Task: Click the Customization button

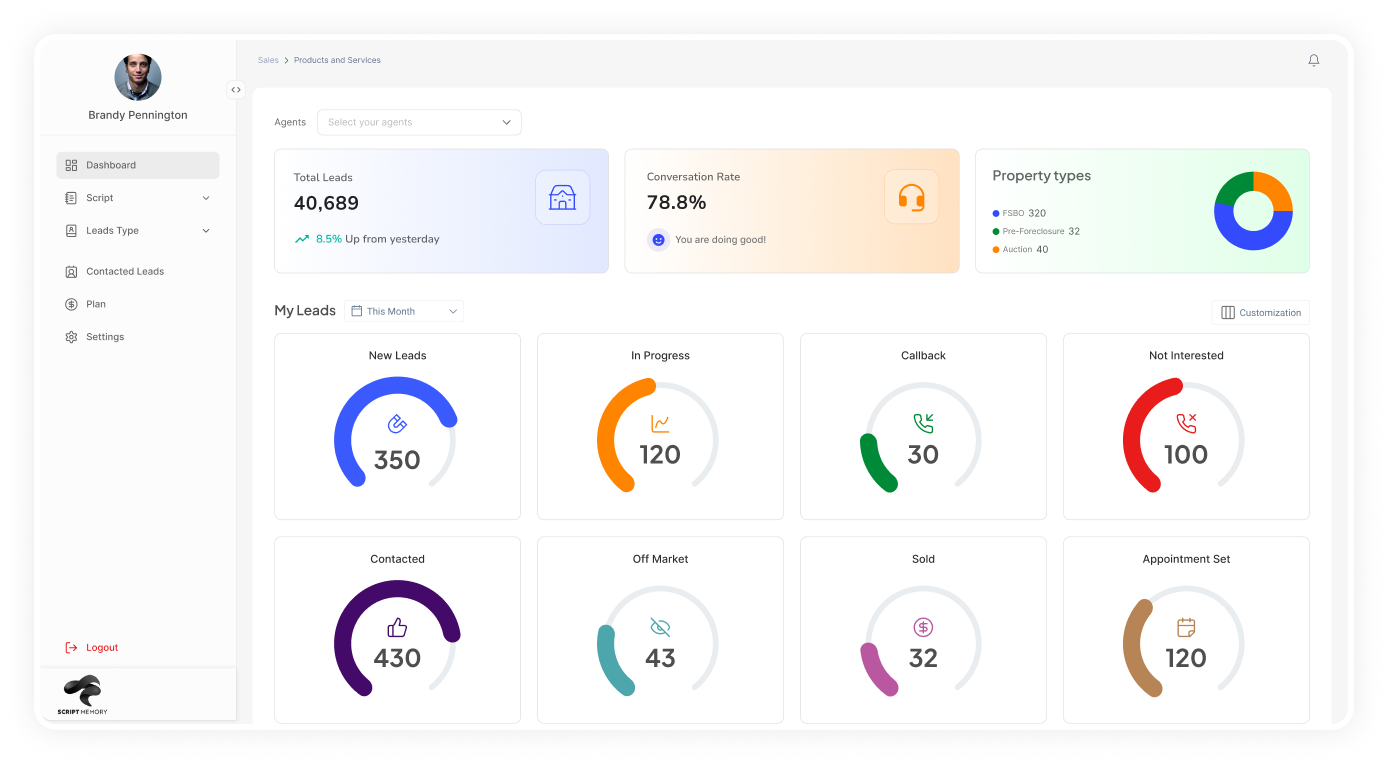Action: [x=1260, y=313]
